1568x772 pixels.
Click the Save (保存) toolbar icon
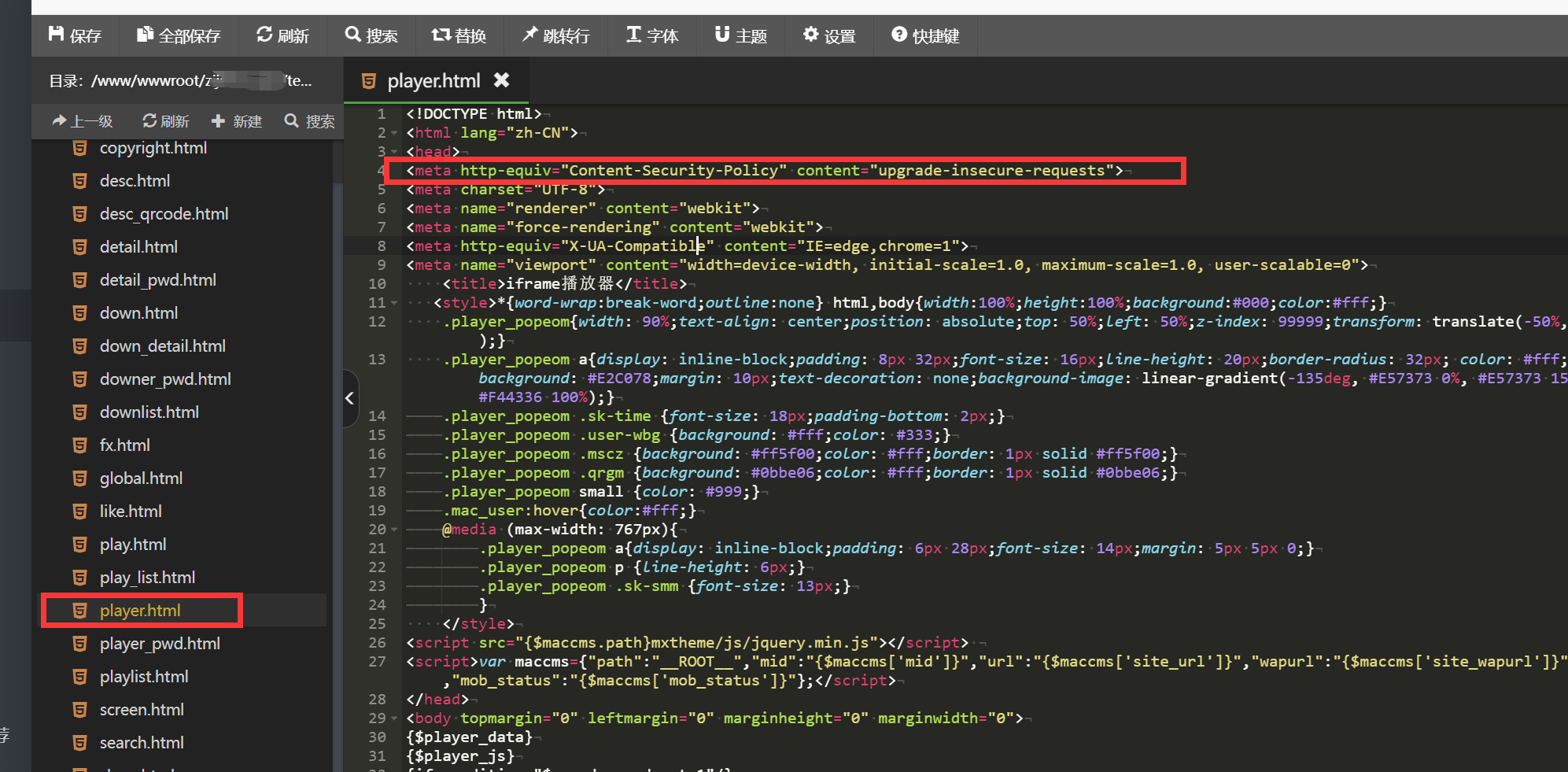75,35
